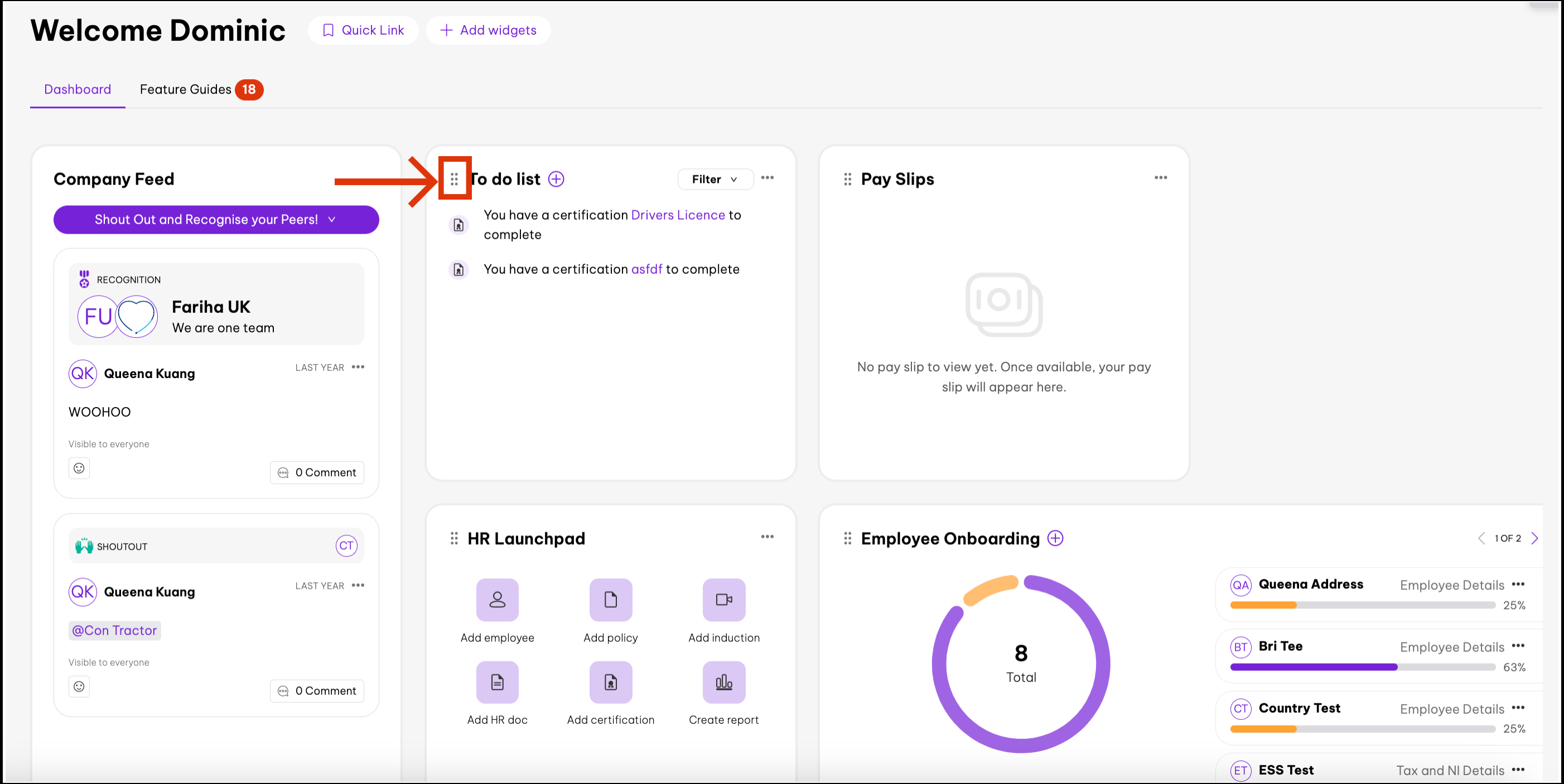This screenshot has height=784, width=1564.
Task: Click emoji reaction icon under WOOHOO post
Action: [79, 468]
